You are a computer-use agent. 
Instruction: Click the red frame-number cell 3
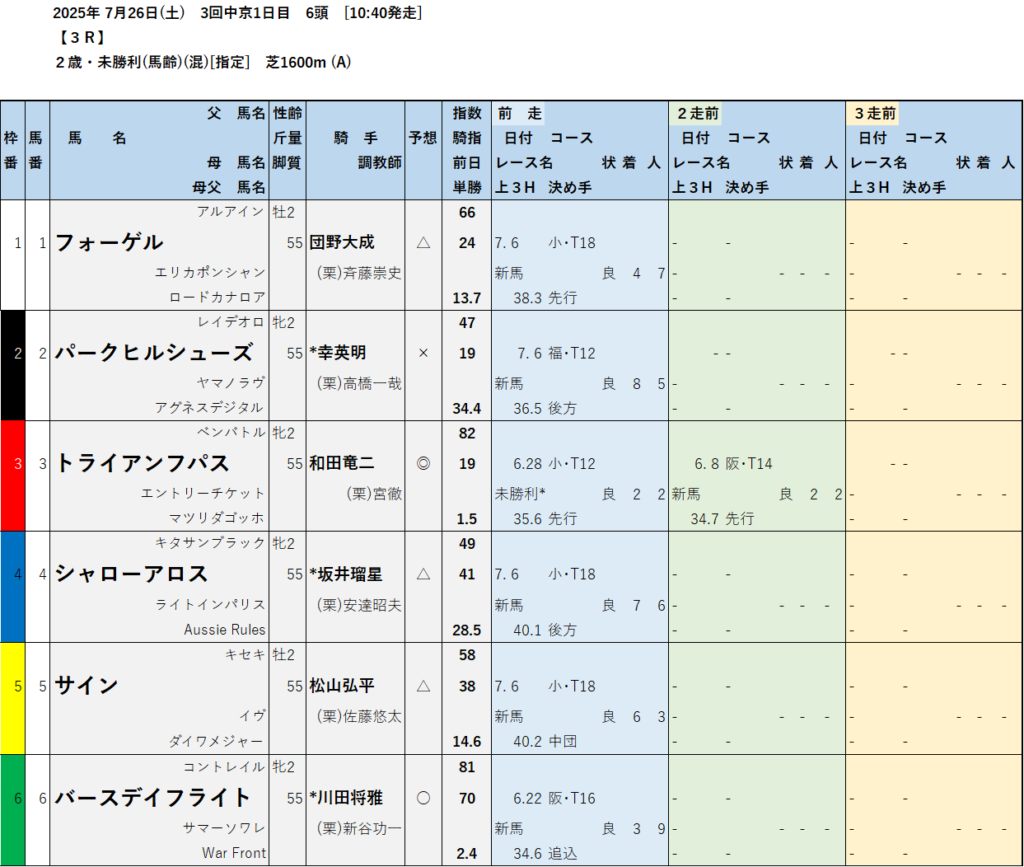(13, 476)
